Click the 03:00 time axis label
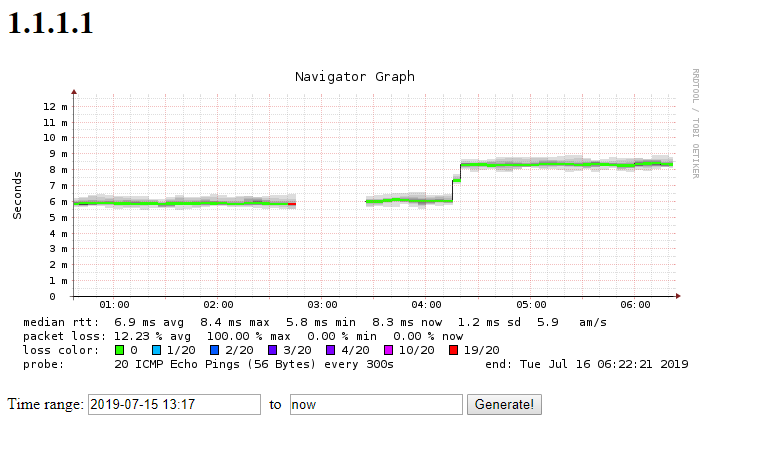Viewport: 764px width, 452px height. tap(323, 305)
